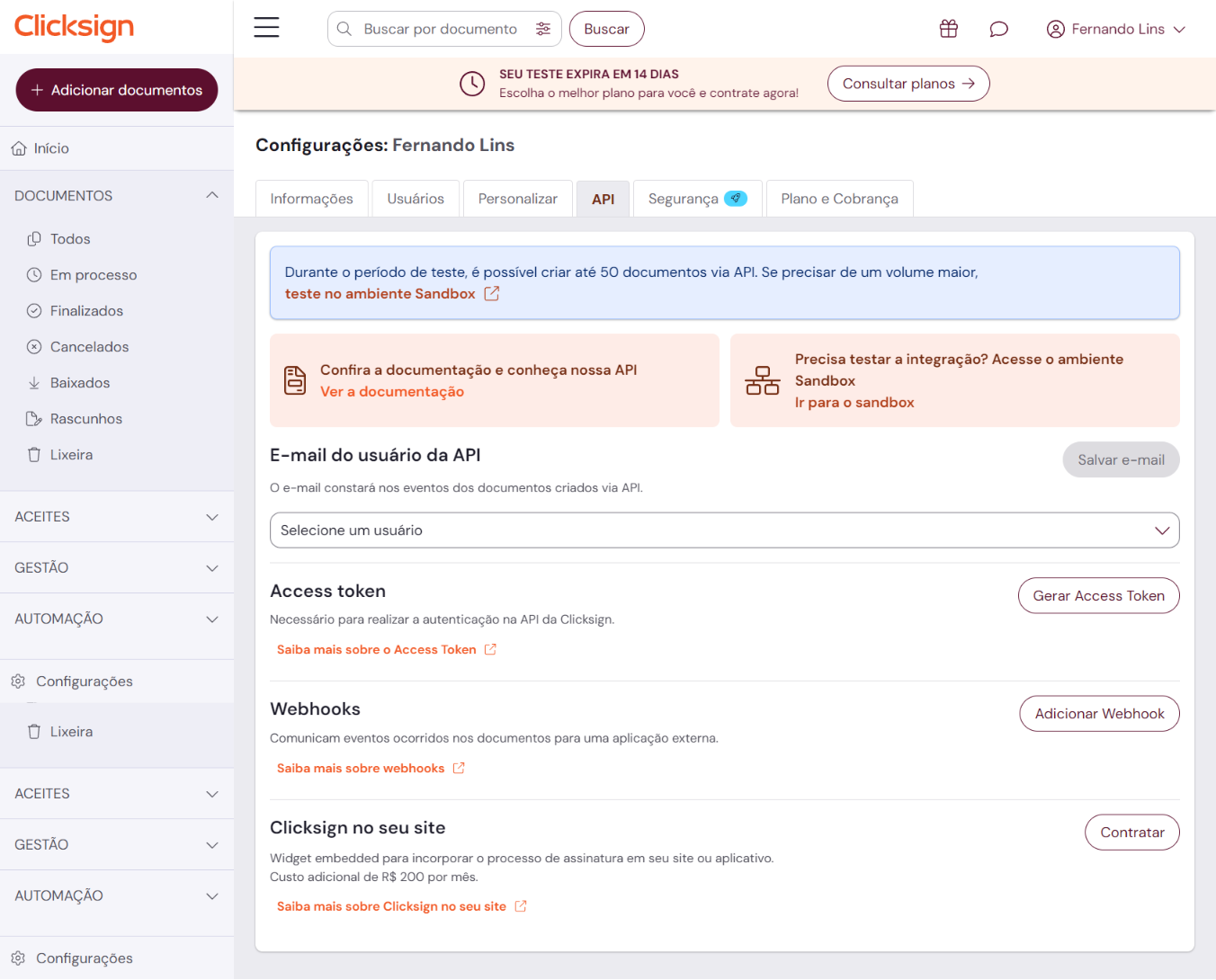This screenshot has width=1216, height=980.
Task: Open the chat bubble icon
Action: coord(998,29)
